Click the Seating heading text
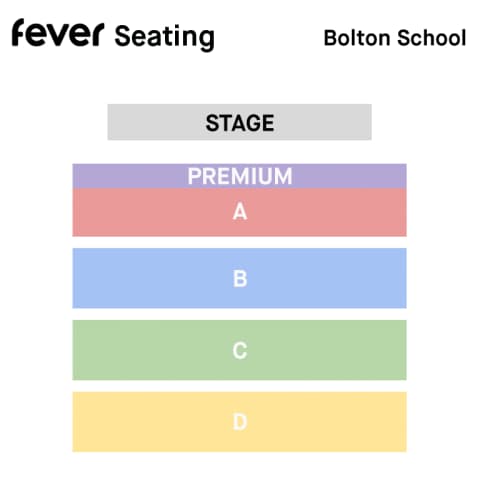This screenshot has width=480, height=480. coord(164,37)
